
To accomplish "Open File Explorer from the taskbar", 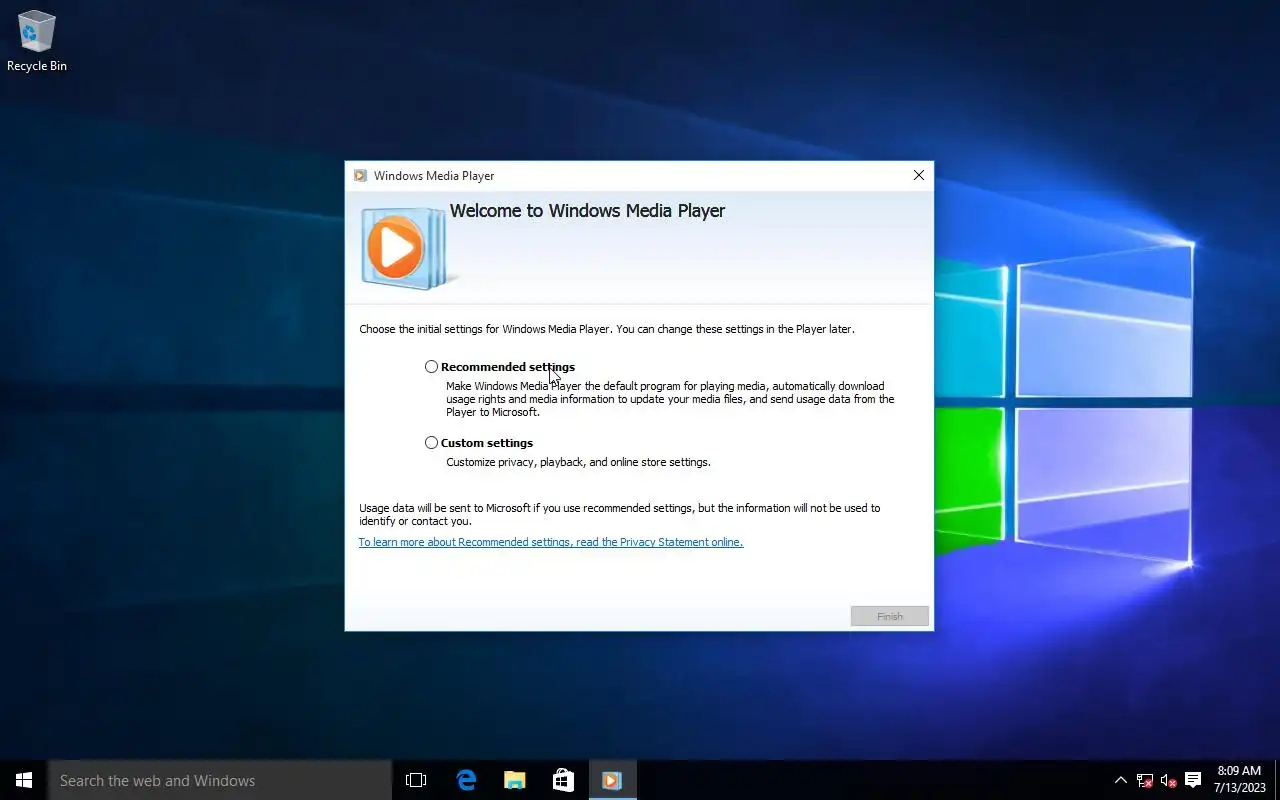I will (x=514, y=780).
